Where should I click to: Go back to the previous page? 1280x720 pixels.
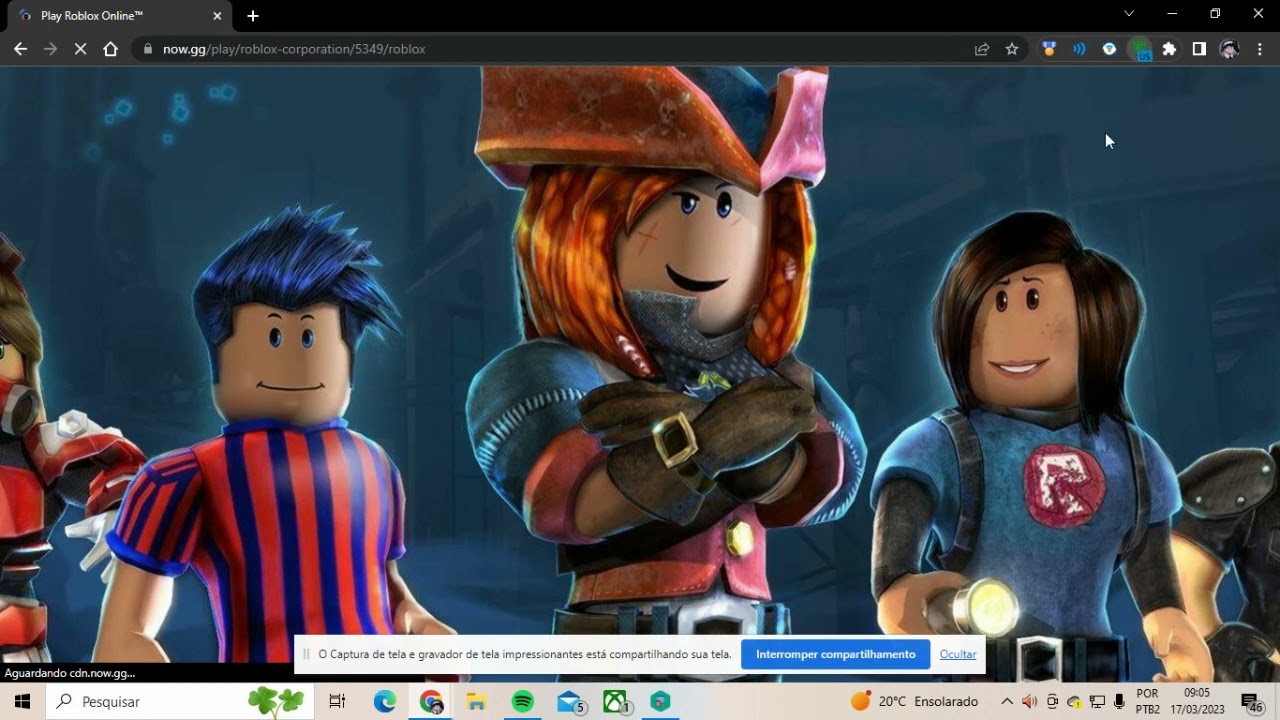(20, 49)
